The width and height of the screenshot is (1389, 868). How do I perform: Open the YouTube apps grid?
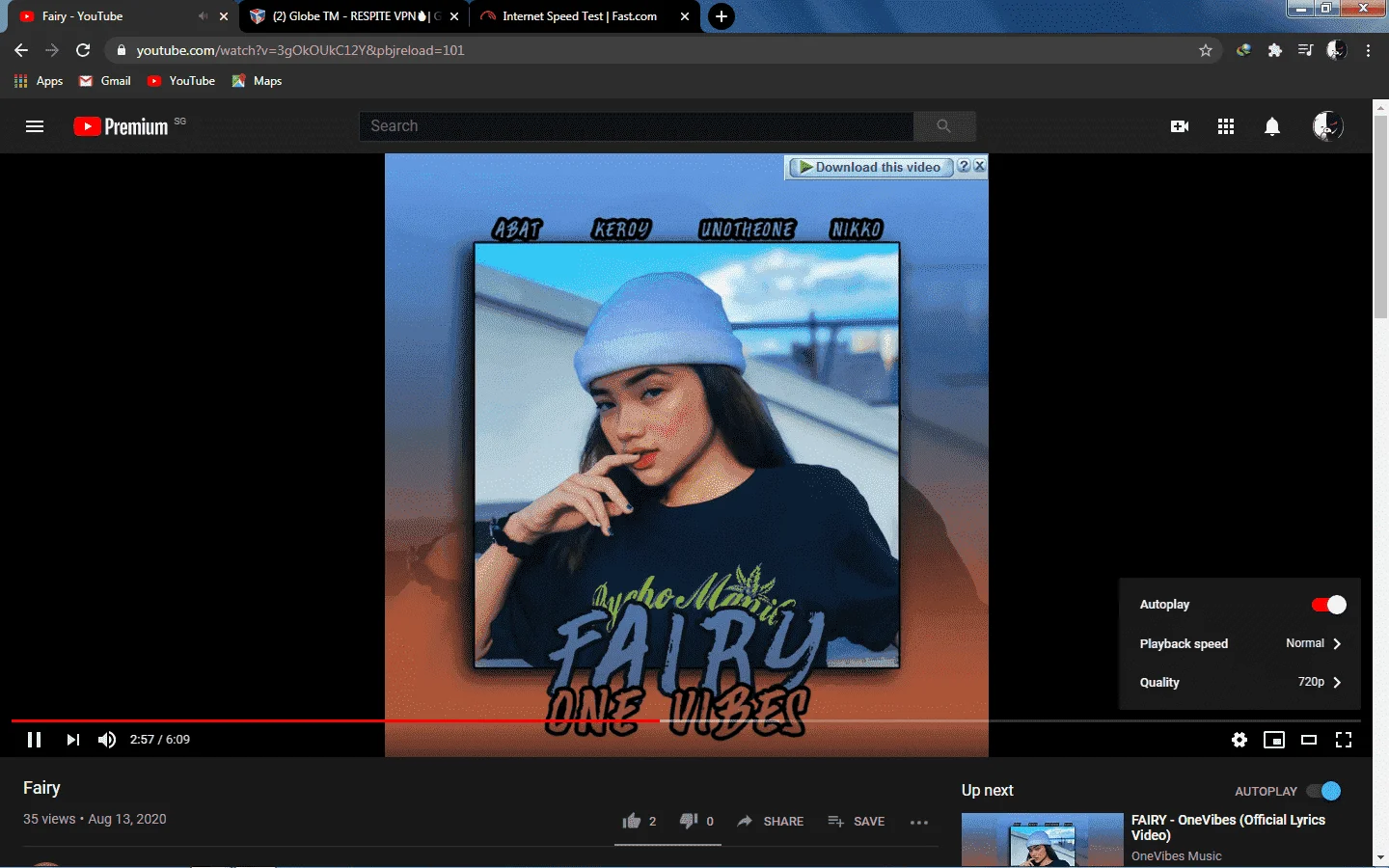tap(1226, 126)
